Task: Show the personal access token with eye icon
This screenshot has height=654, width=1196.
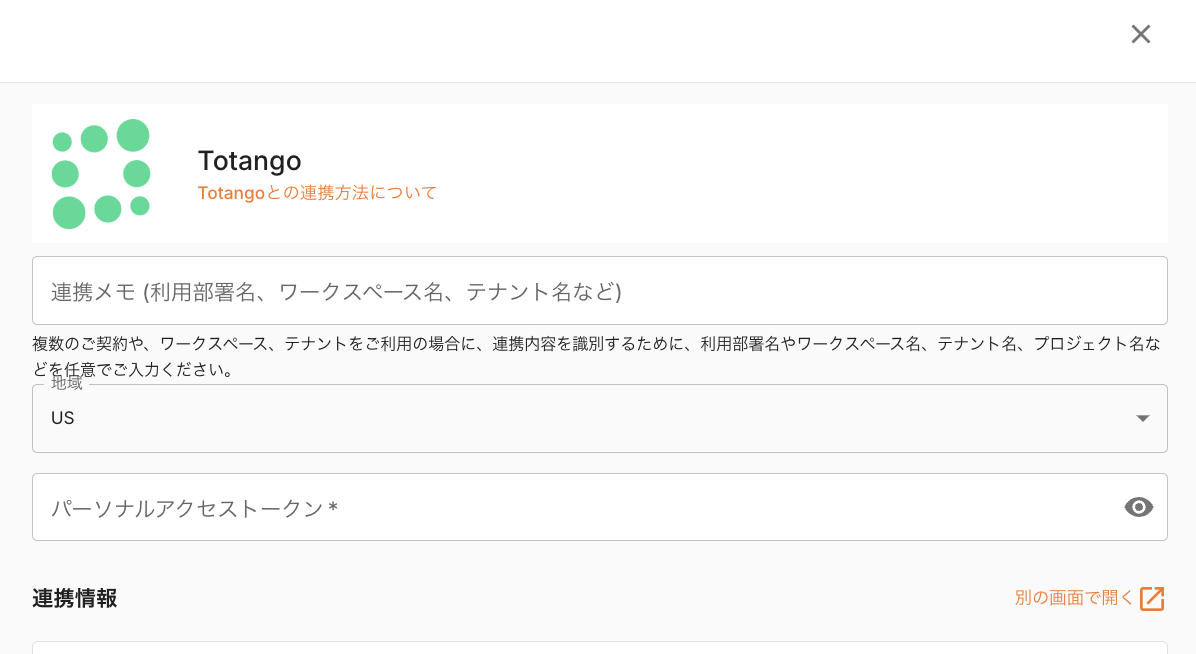Action: coord(1138,507)
